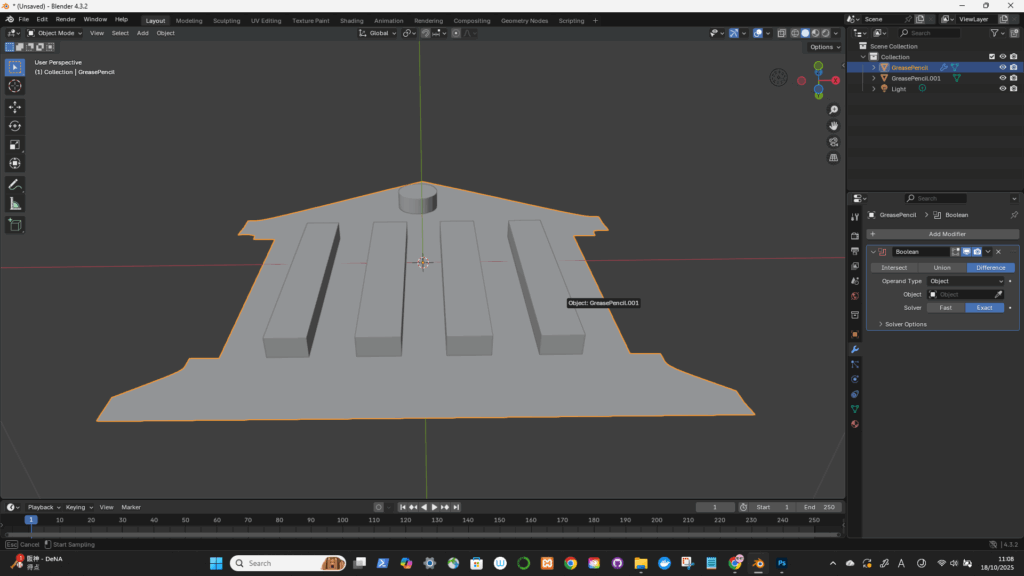Activate the Rotate tool
The width and height of the screenshot is (1024, 576).
(x=15, y=125)
